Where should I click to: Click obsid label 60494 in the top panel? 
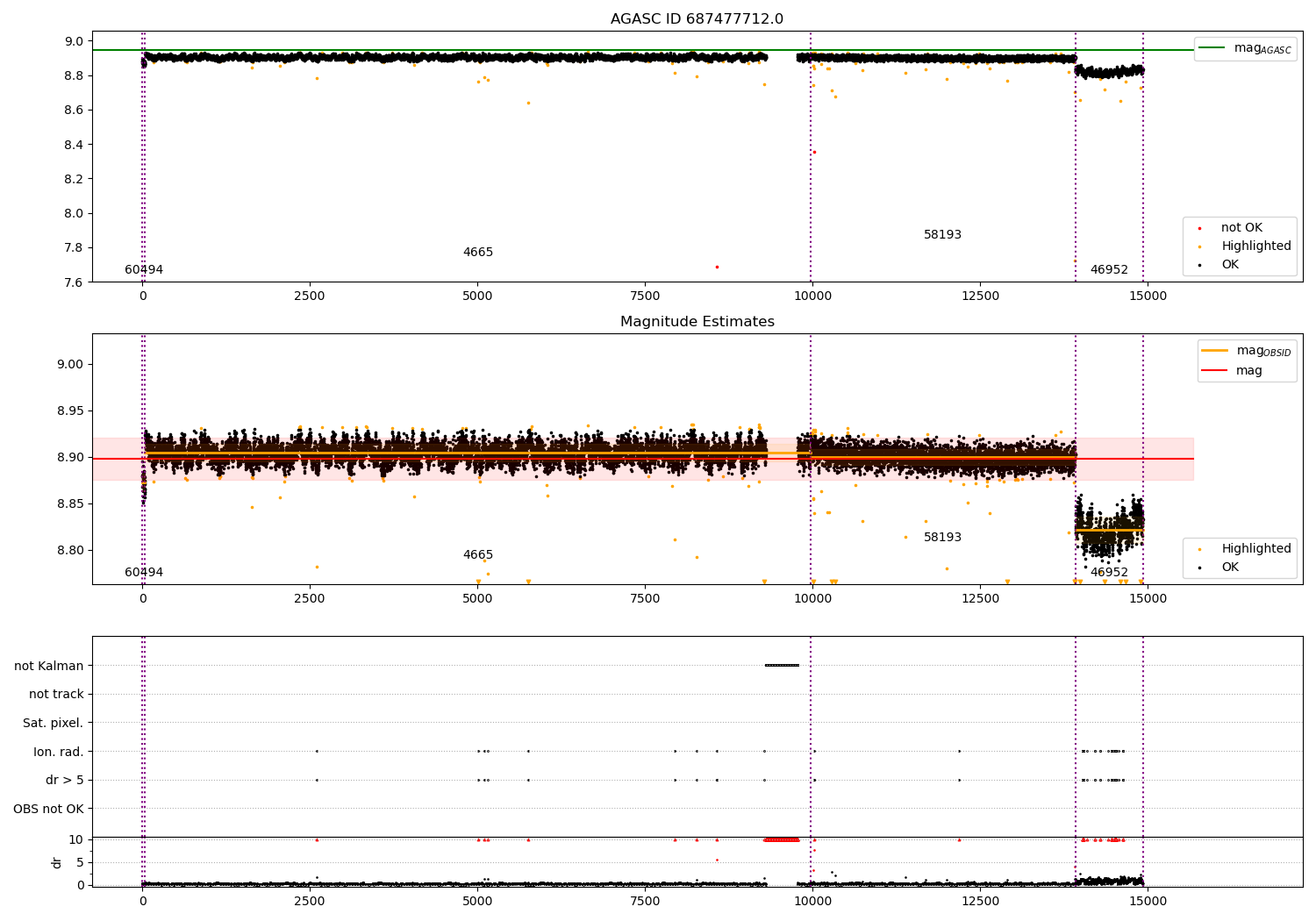pos(144,270)
